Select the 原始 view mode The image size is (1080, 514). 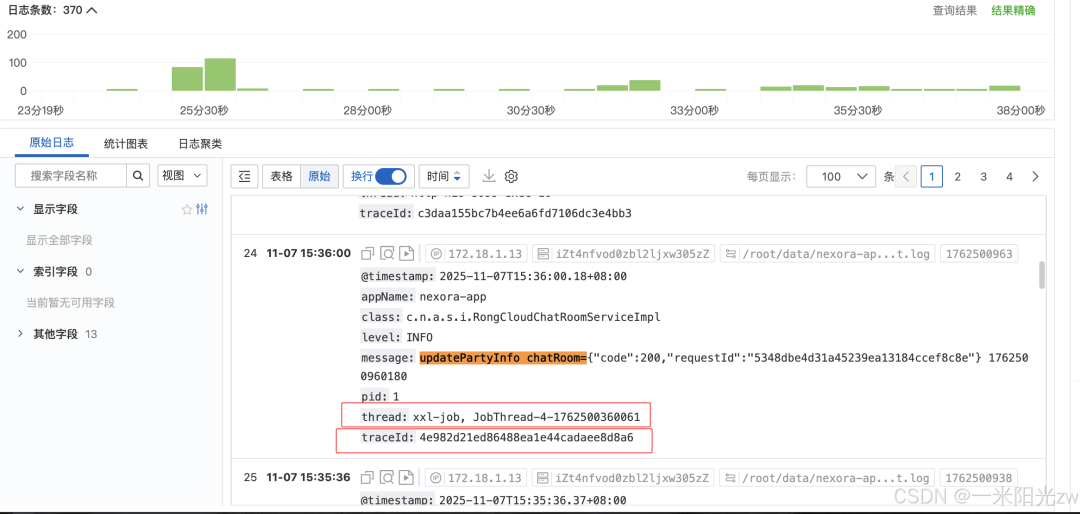320,176
